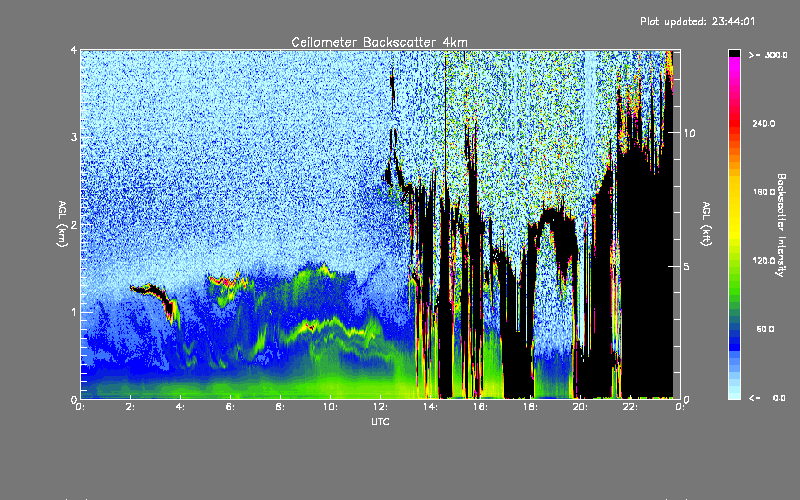Click the '1' label on the km axis
This screenshot has width=800, height=500.
coord(74,312)
